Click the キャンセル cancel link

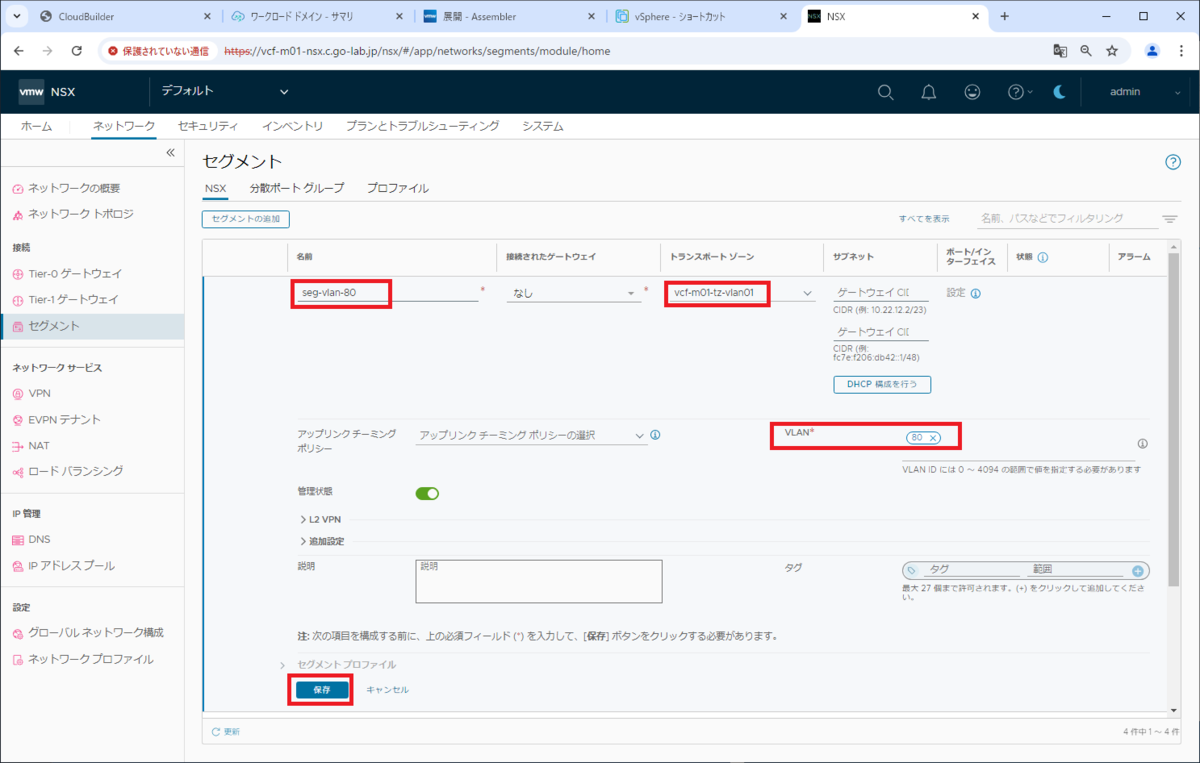click(x=387, y=690)
